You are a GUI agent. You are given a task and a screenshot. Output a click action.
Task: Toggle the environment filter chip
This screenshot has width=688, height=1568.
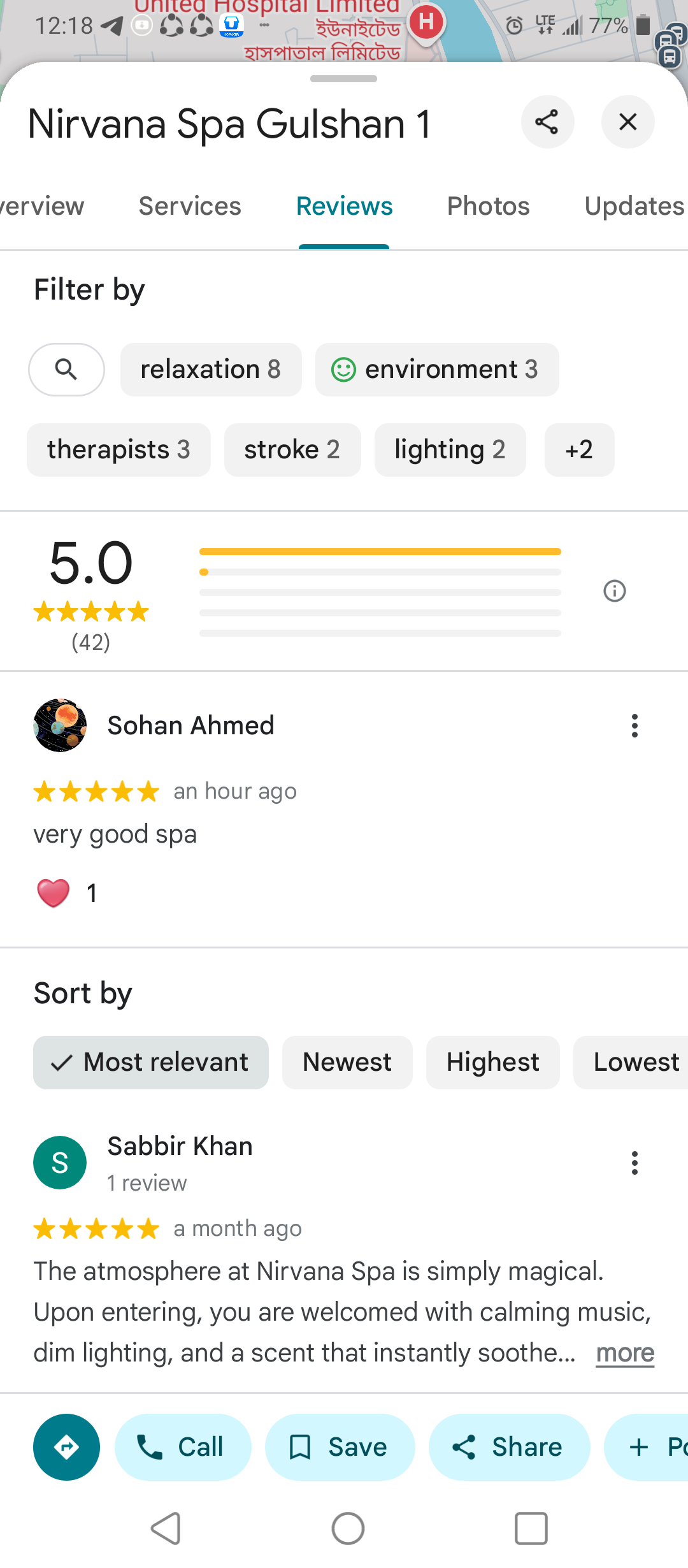click(x=437, y=369)
